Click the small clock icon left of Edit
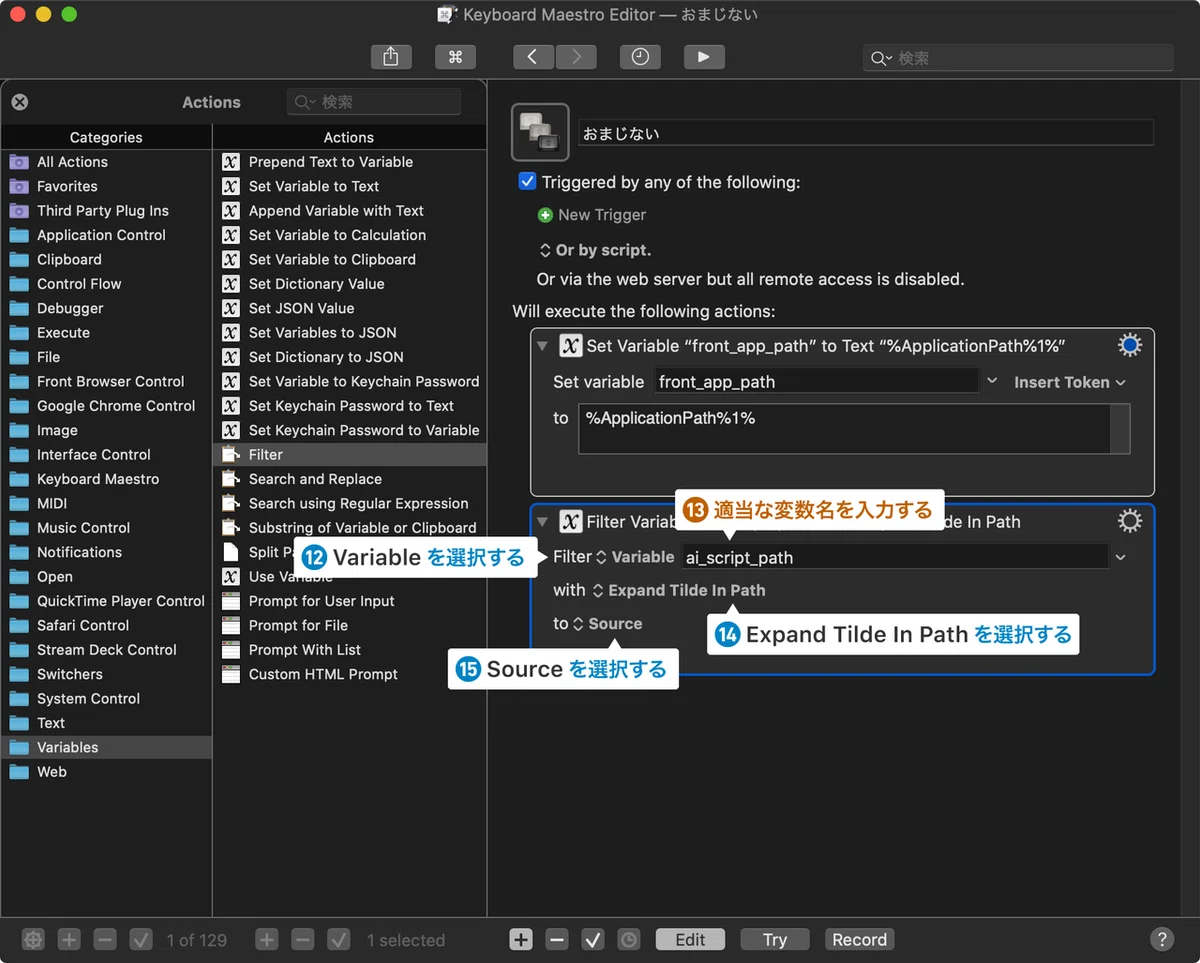The width and height of the screenshot is (1200, 963). pyautogui.click(x=629, y=939)
